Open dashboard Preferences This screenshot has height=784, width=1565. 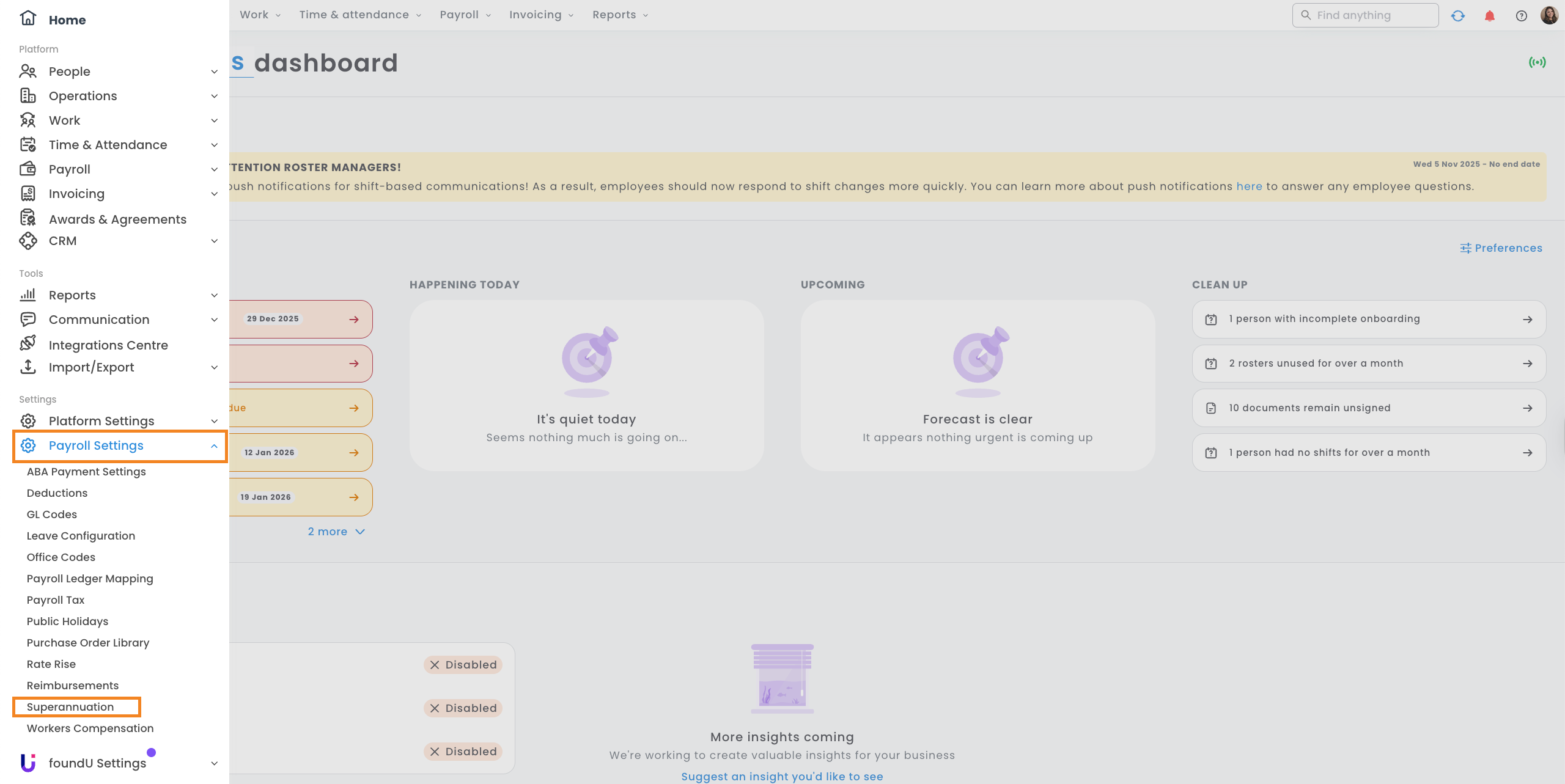(x=1501, y=248)
